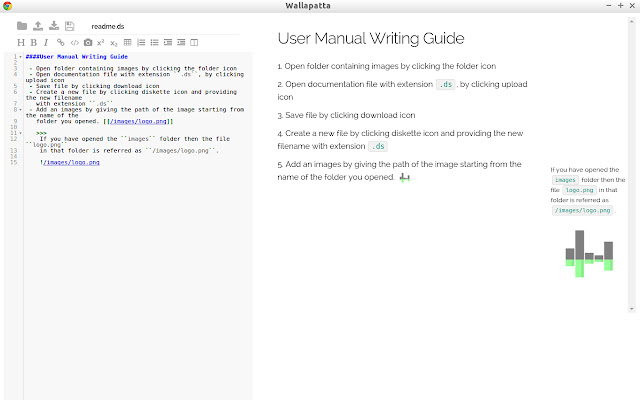Save file with the download icon
This screenshot has height=400, width=640.
pyautogui.click(x=54, y=26)
